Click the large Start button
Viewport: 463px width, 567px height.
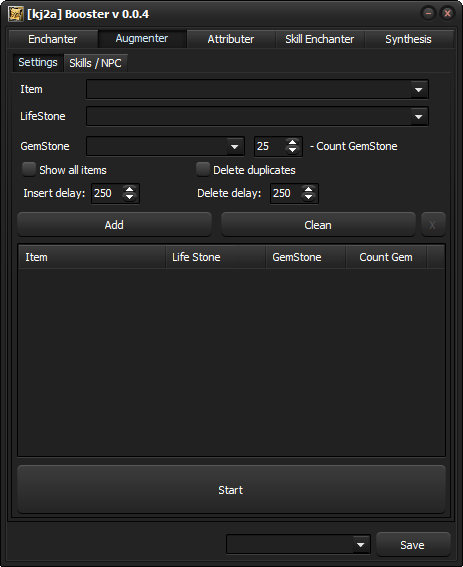click(231, 490)
